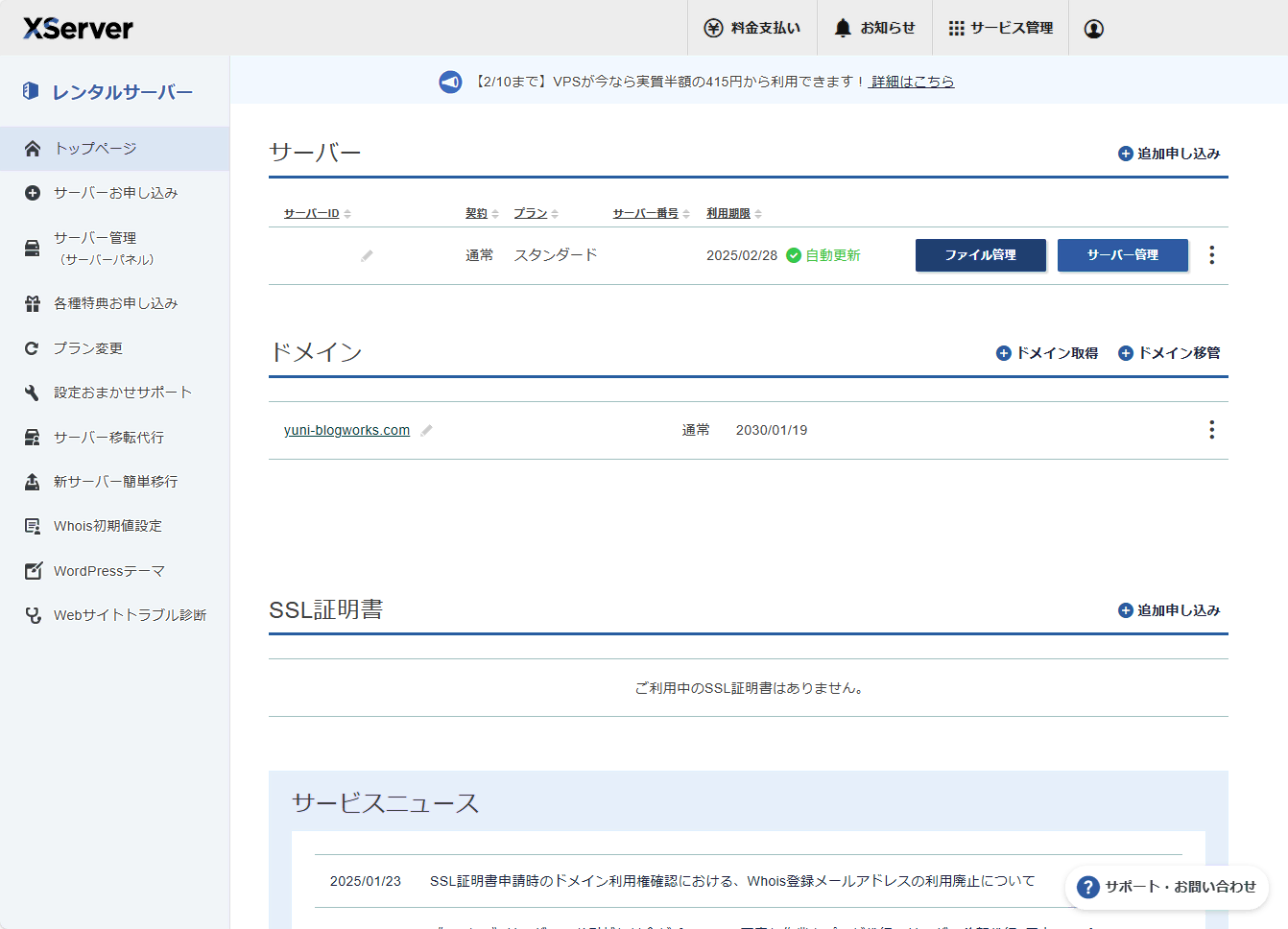The image size is (1288, 929).
Task: Click icon beside 新サーバー簡単移行
Action: click(x=33, y=482)
